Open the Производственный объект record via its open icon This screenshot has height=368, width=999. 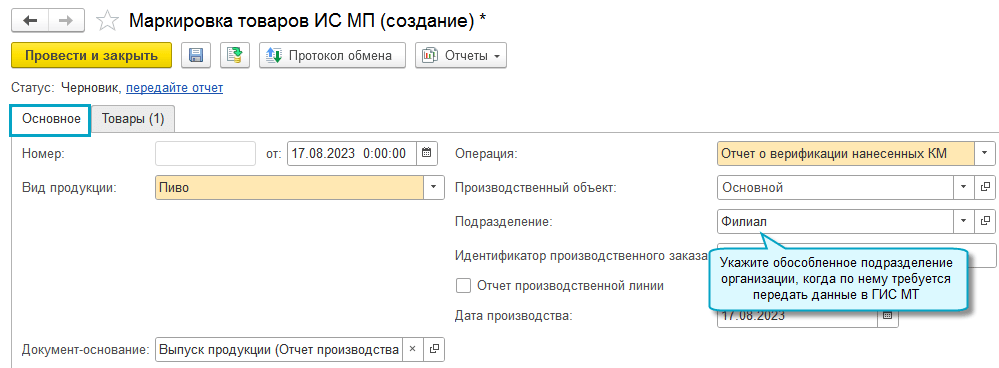coord(985,187)
